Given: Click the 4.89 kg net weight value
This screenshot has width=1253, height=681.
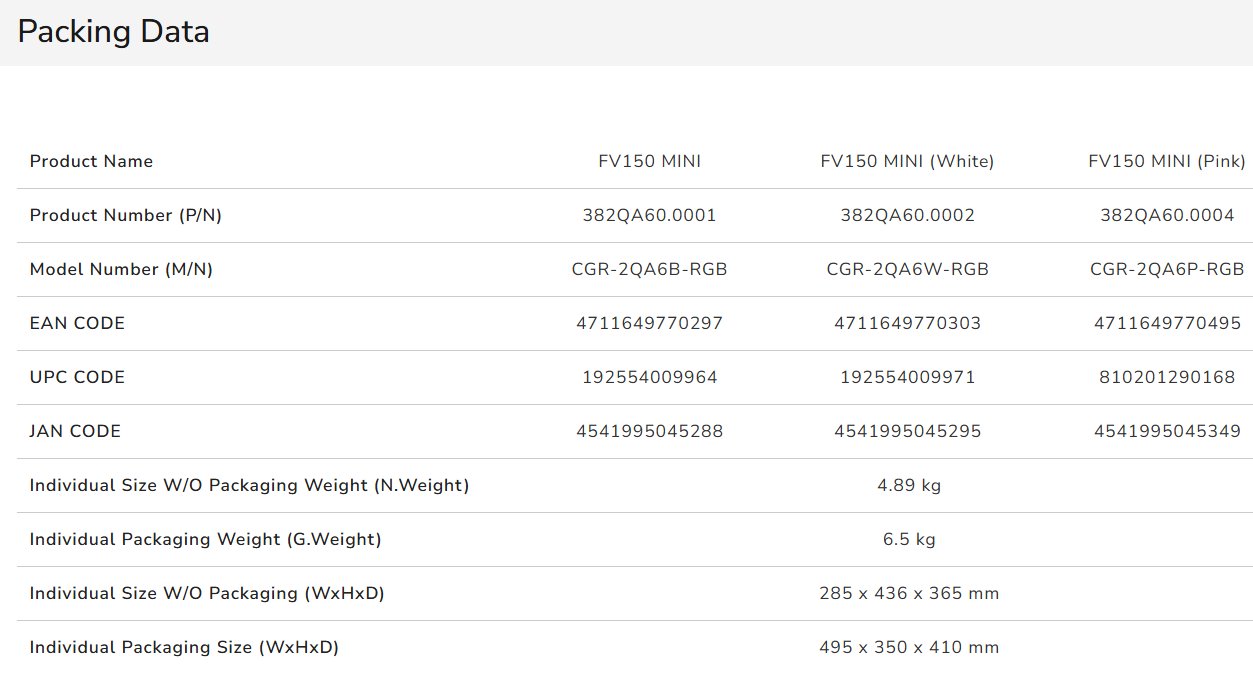Looking at the screenshot, I should pyautogui.click(x=908, y=486).
